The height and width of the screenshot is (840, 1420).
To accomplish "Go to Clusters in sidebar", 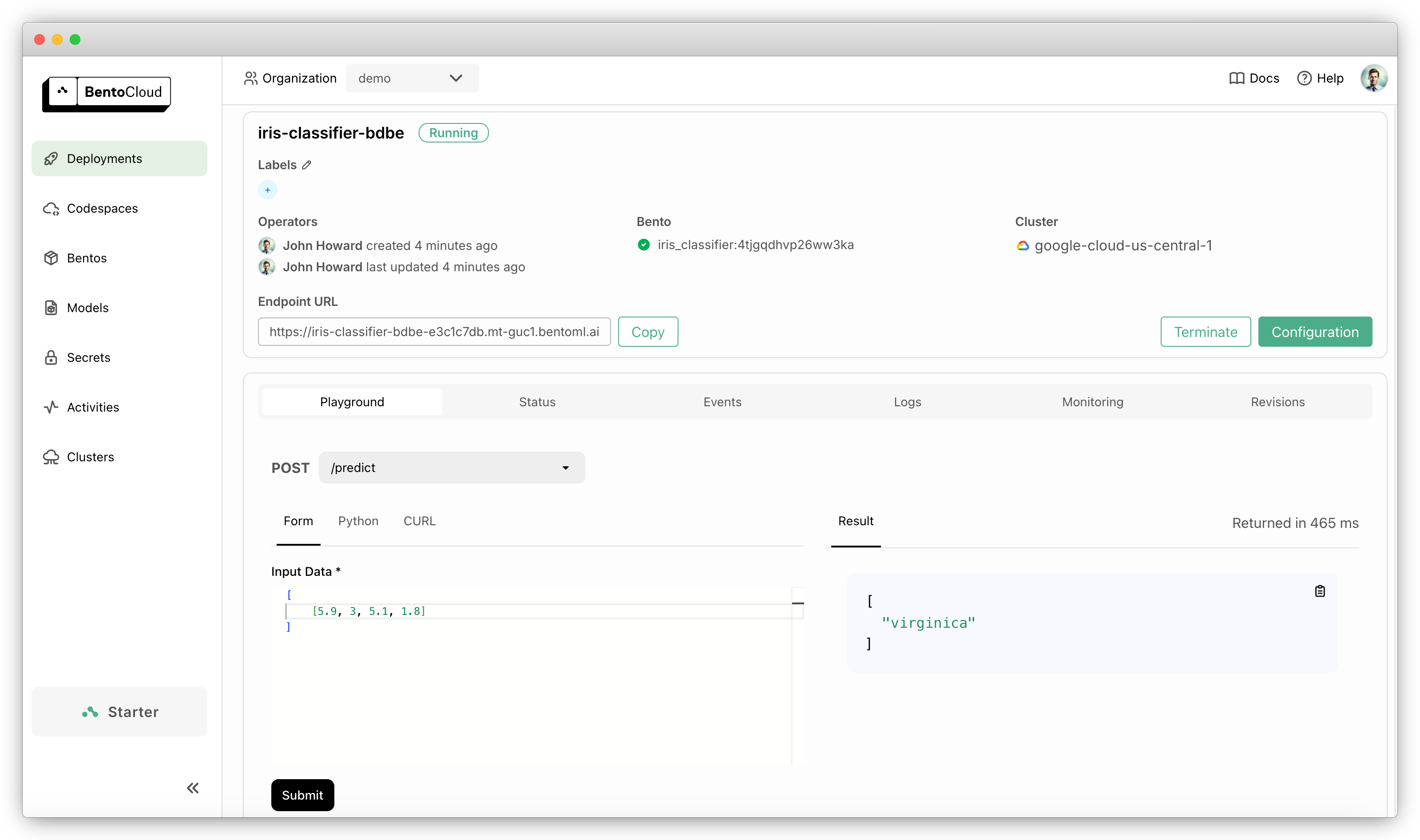I will coord(119,457).
